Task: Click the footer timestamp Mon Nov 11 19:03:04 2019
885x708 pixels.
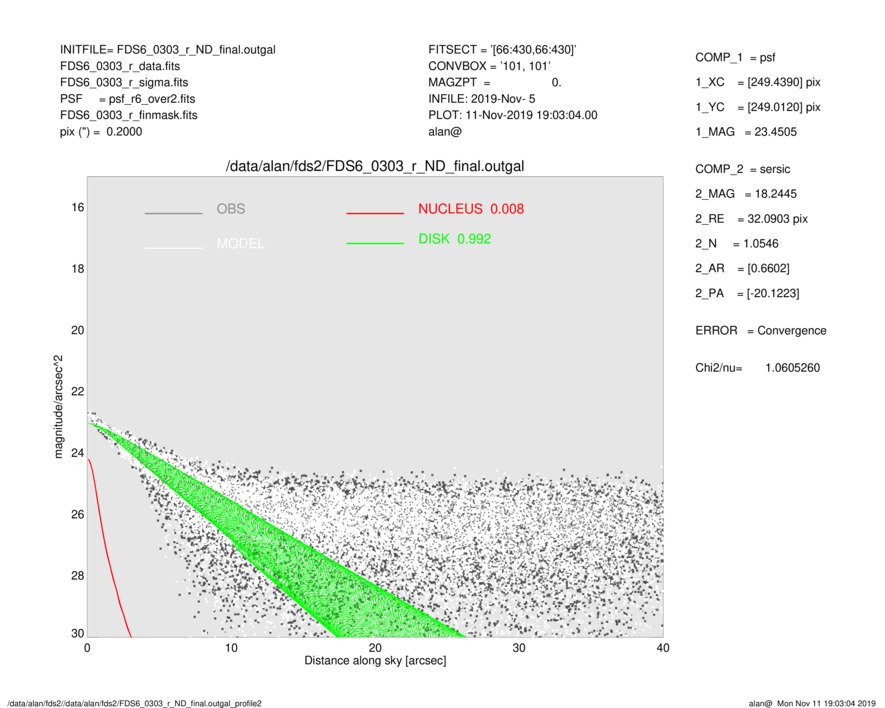Action: coord(826,703)
